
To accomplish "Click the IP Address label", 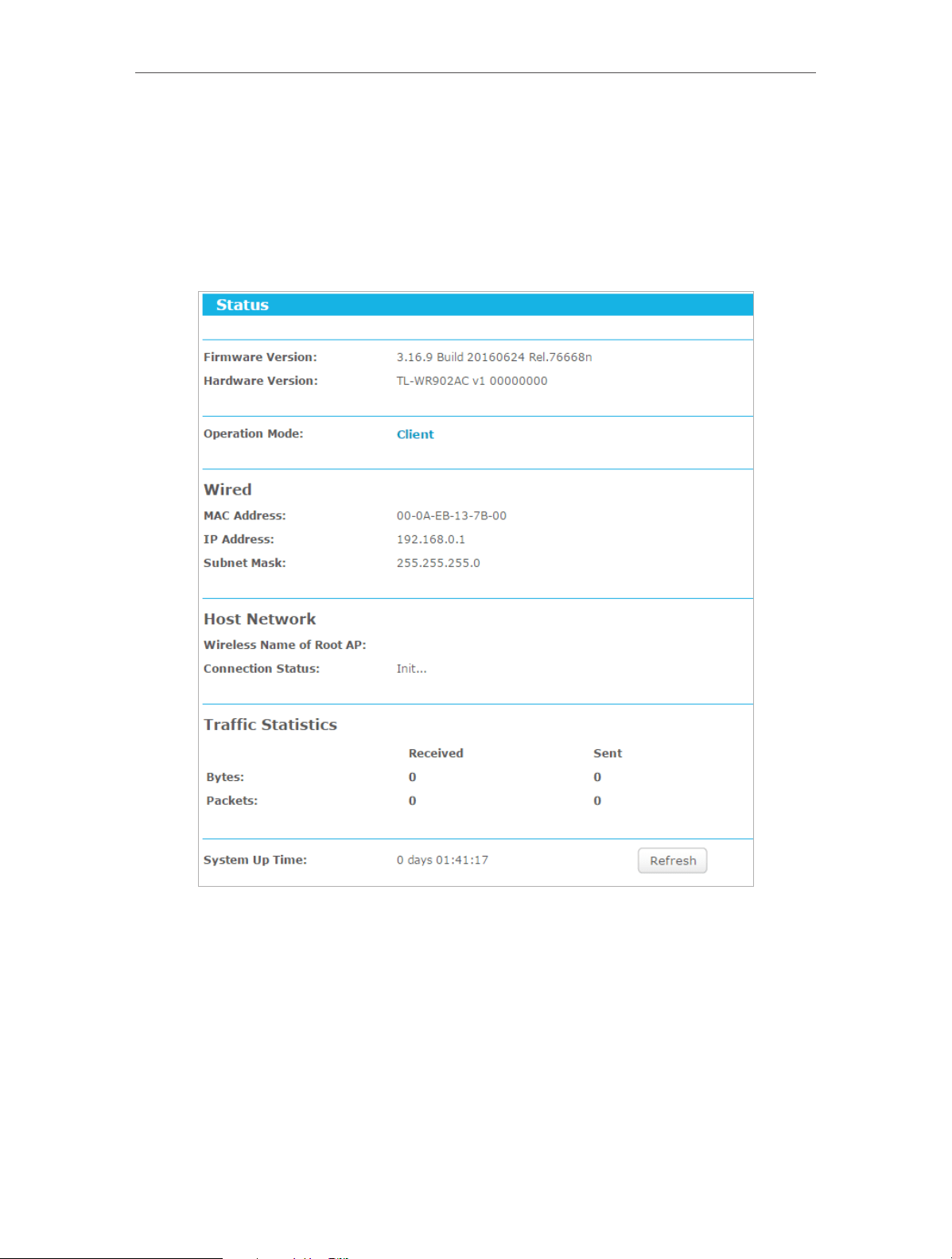I will (239, 539).
